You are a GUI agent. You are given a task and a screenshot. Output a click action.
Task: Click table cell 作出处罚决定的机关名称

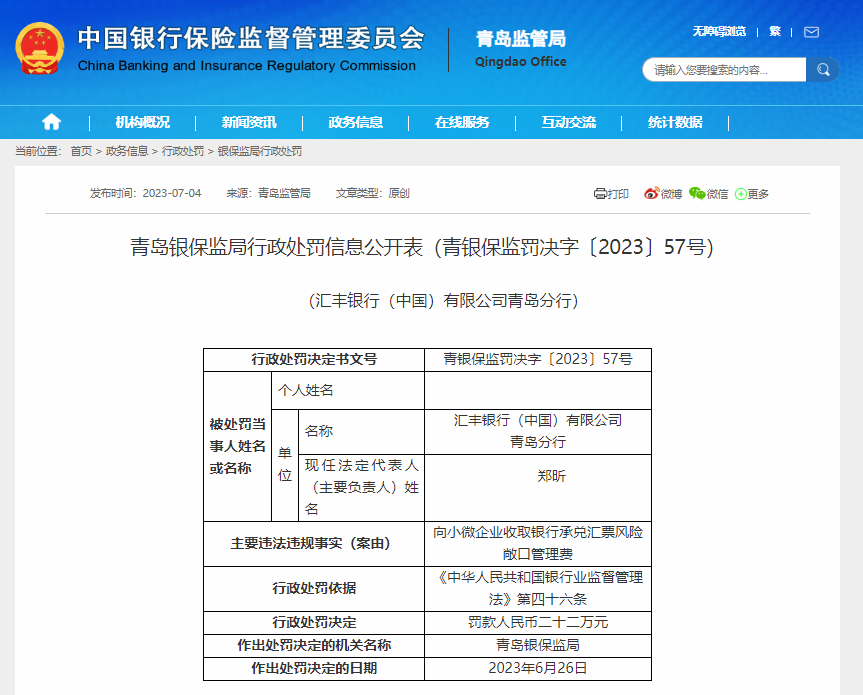tap(314, 645)
